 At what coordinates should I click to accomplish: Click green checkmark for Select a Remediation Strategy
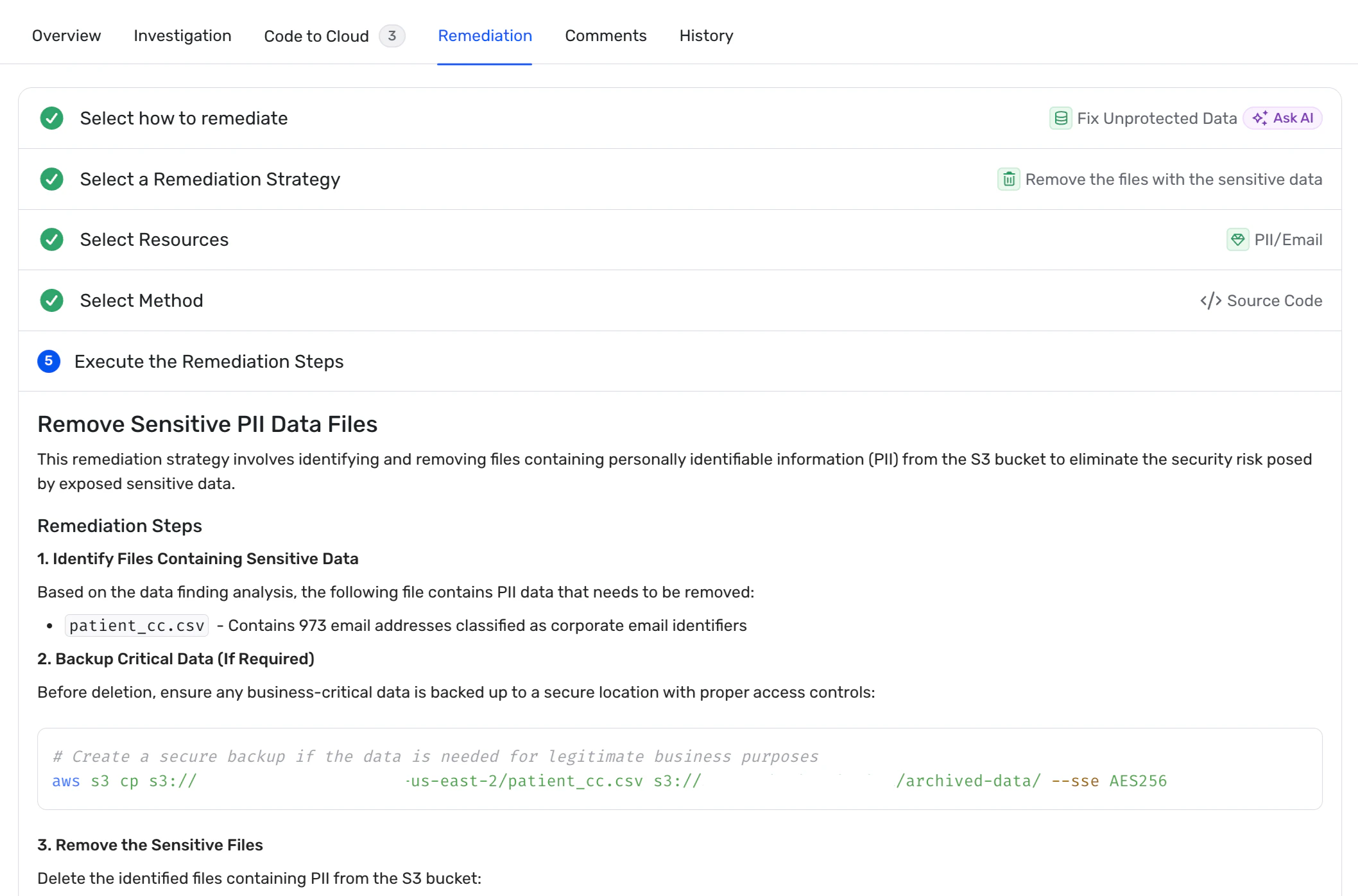point(51,179)
